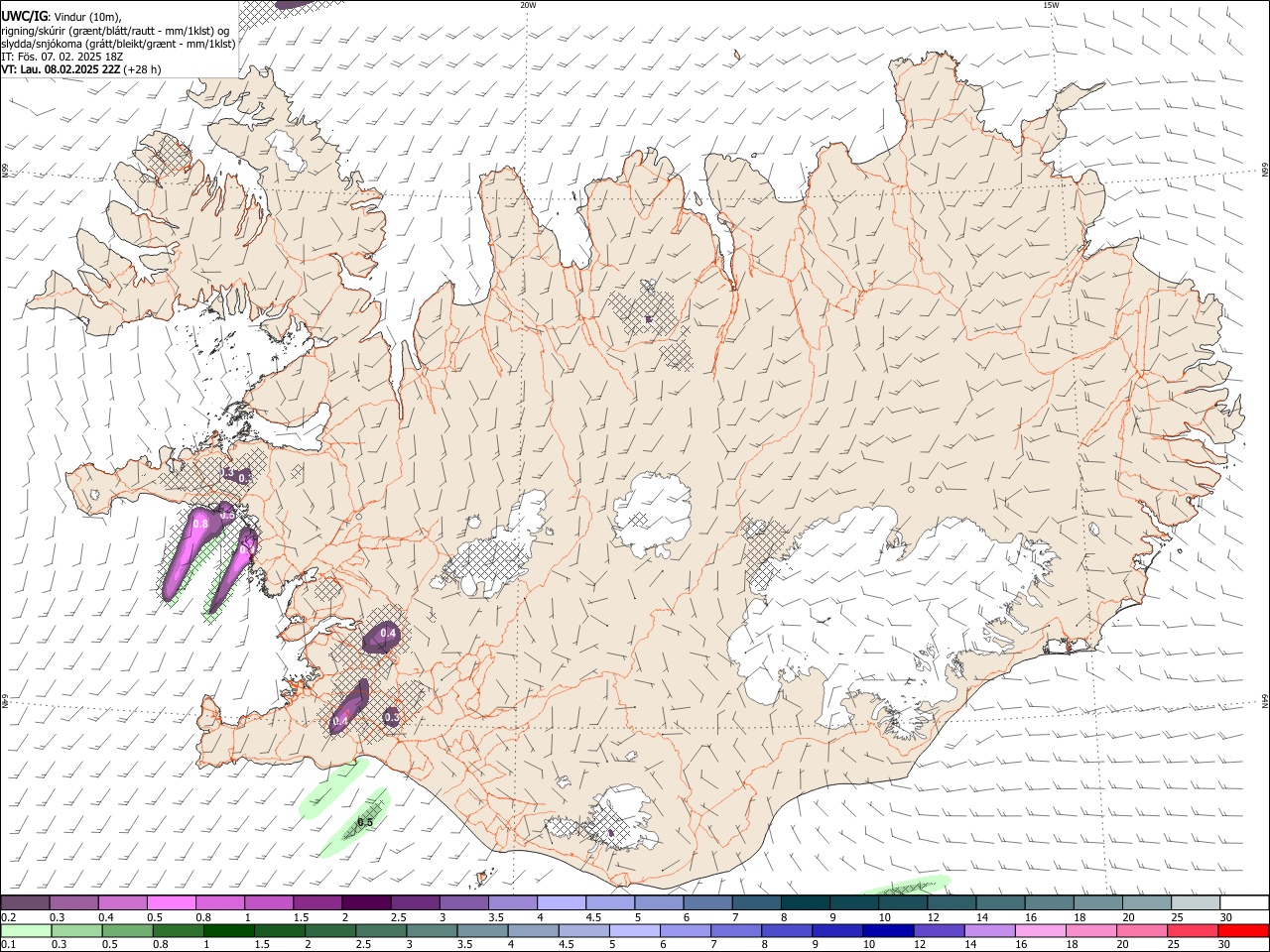Pick darkest purple upper swatch between 2 and 2.5
Image resolution: width=1270 pixels, height=952 pixels.
[366, 902]
